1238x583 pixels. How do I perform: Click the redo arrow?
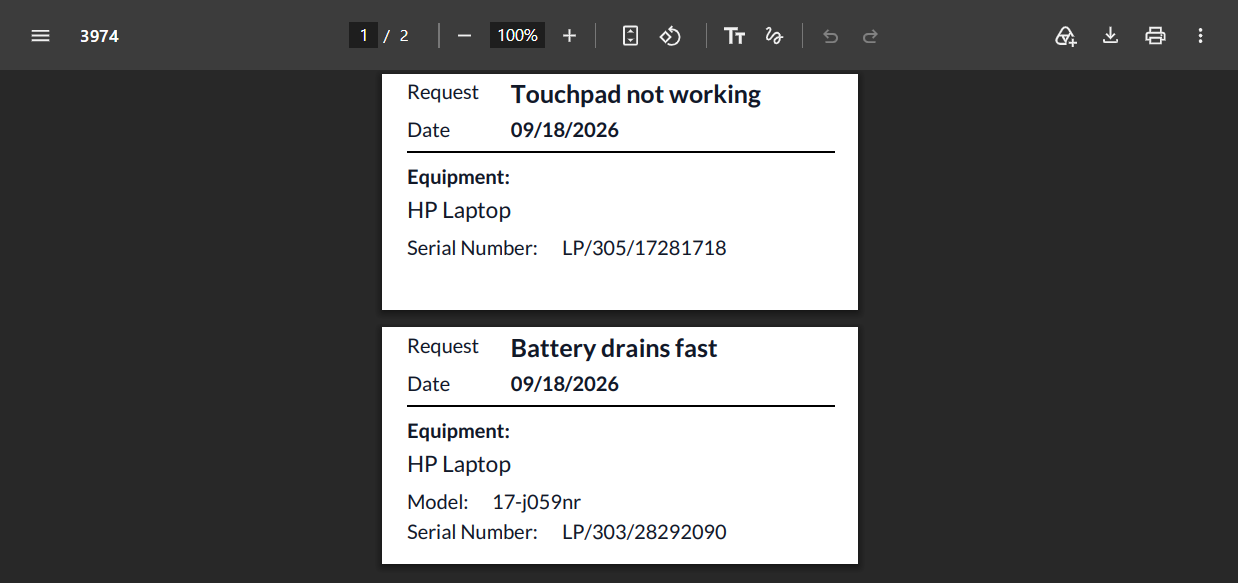870,36
